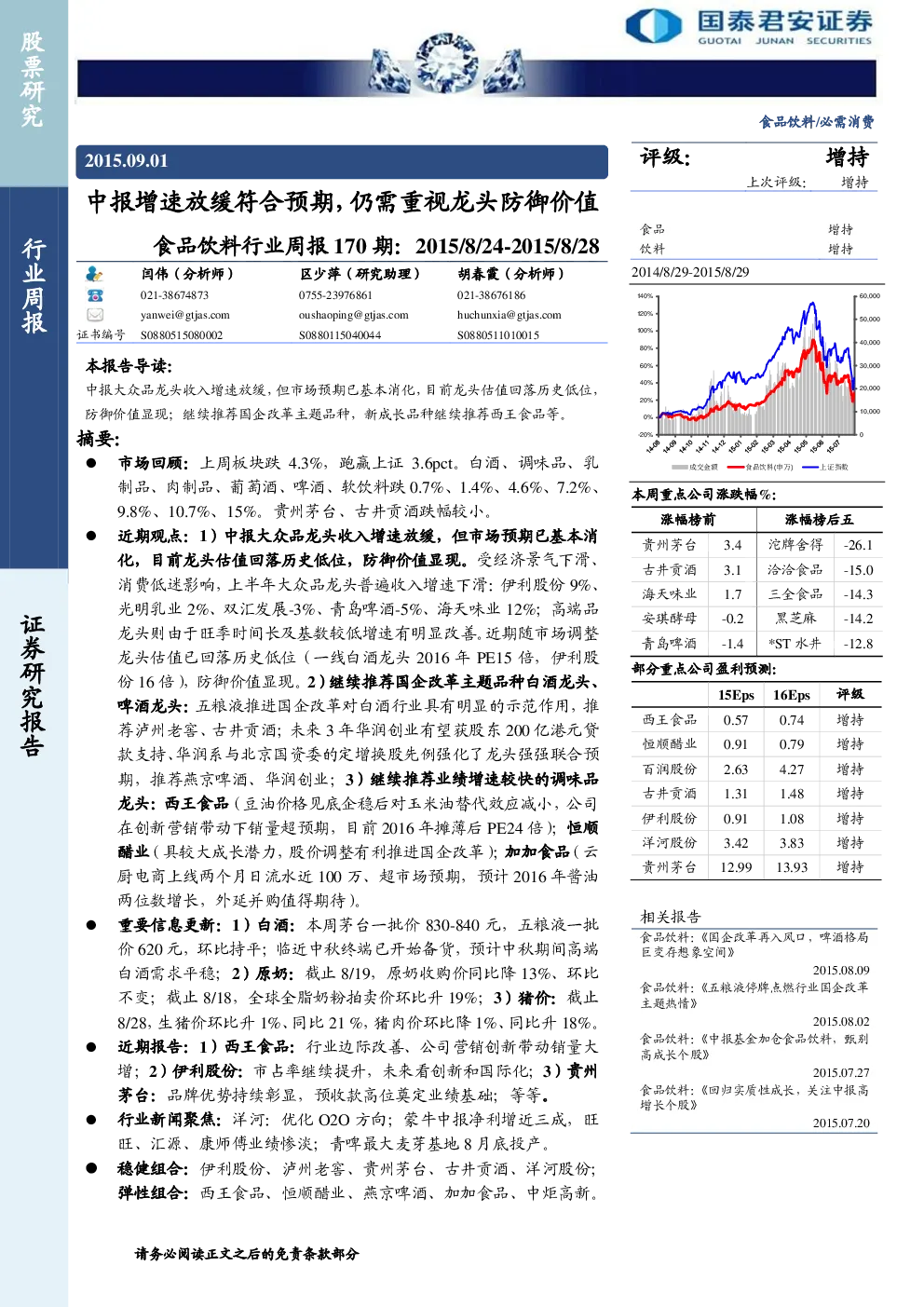
Task: Click 贵州茅台 in gainers table
Action: click(x=669, y=545)
